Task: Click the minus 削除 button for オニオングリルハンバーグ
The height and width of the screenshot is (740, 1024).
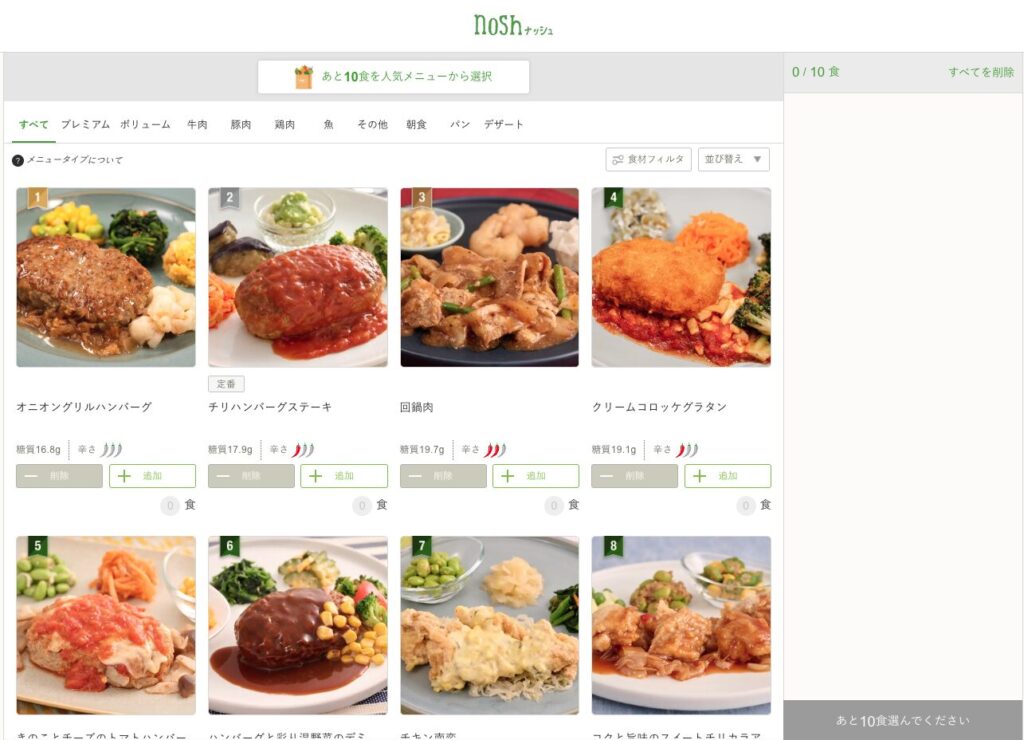Action: [x=59, y=475]
